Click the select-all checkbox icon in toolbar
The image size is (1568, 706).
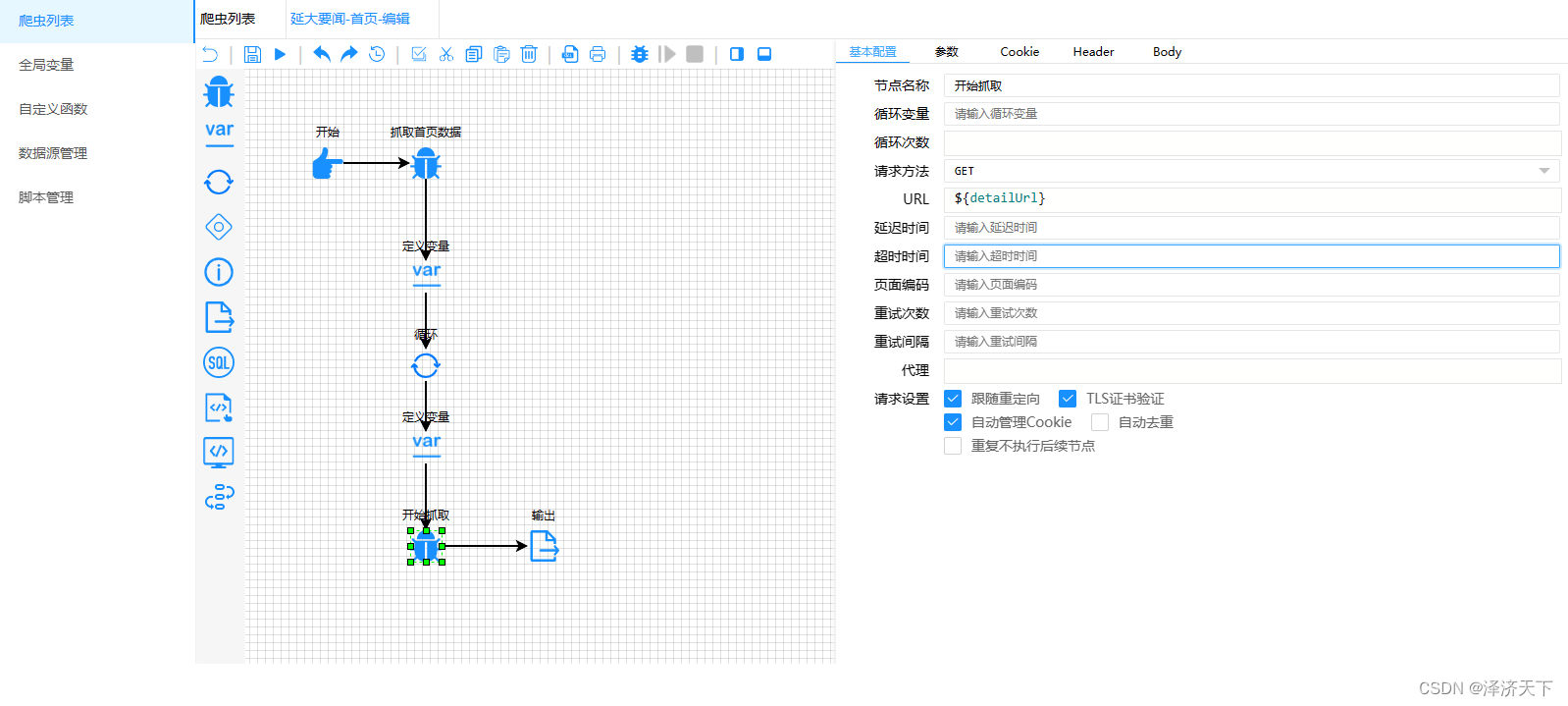tap(419, 54)
